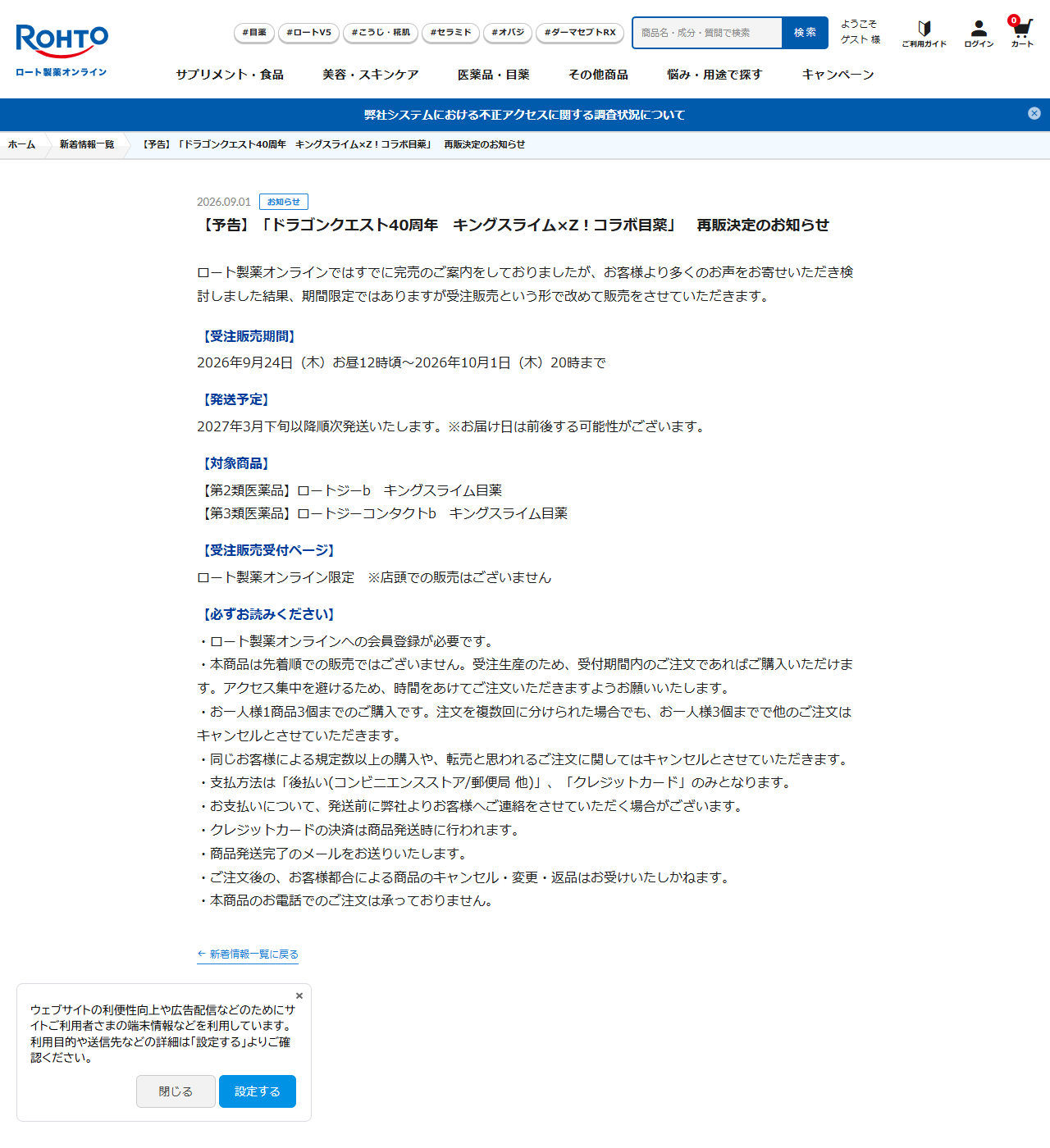Select the #オバジ tag
This screenshot has height=1148, width=1050.
pyautogui.click(x=508, y=33)
